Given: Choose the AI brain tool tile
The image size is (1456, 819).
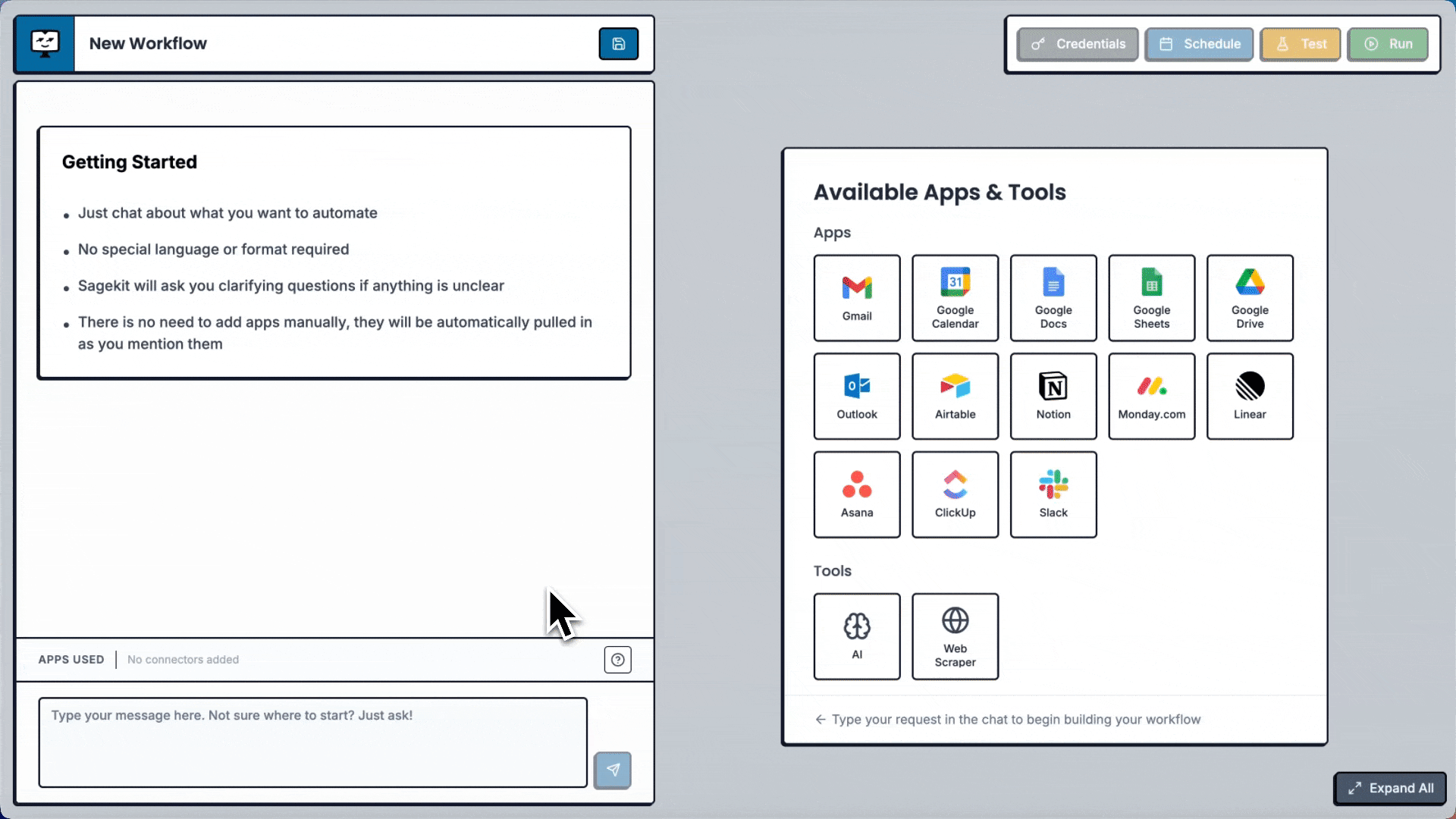Looking at the screenshot, I should (857, 636).
